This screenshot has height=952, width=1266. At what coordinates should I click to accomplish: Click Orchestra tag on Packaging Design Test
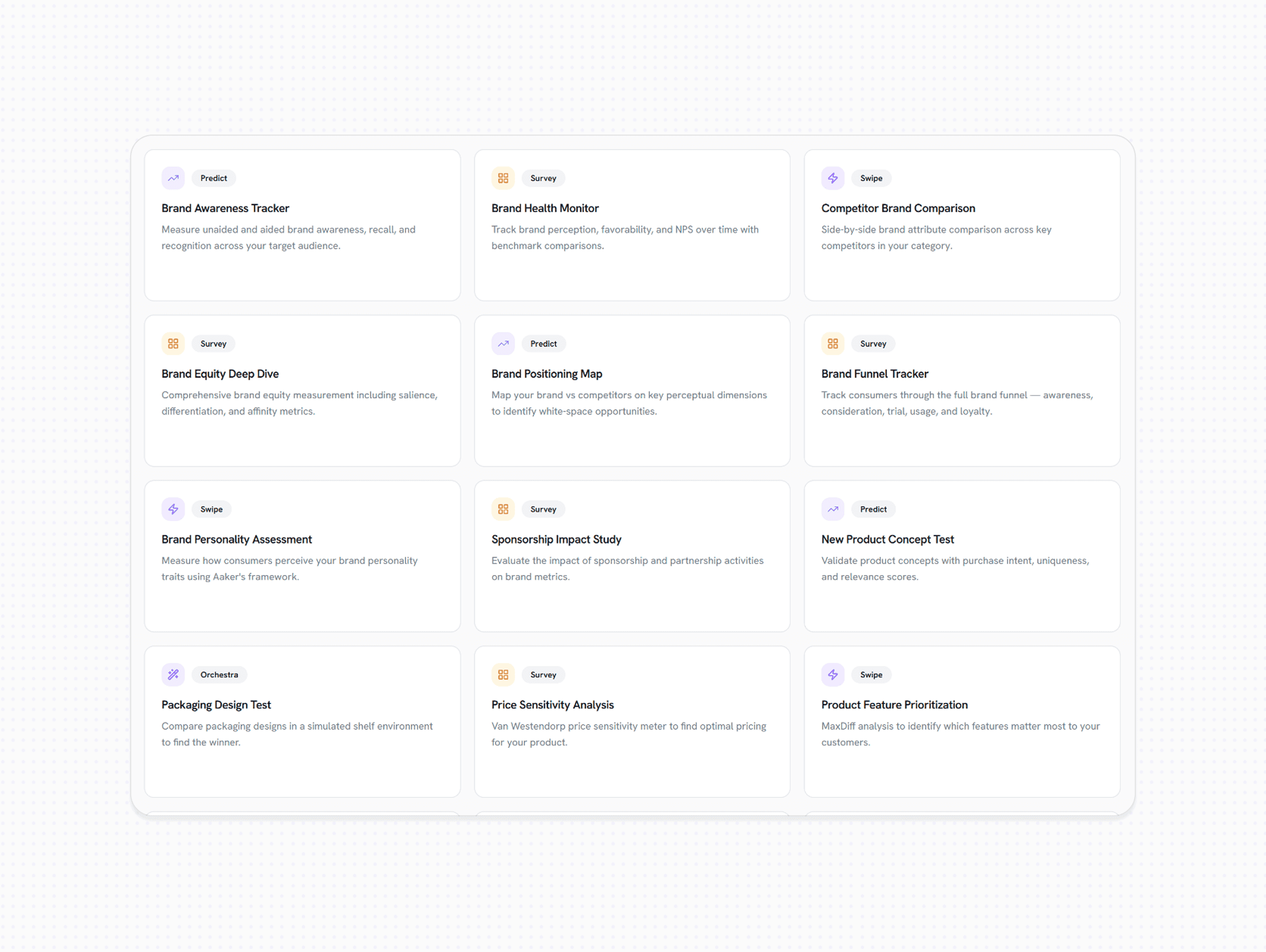pyautogui.click(x=219, y=675)
